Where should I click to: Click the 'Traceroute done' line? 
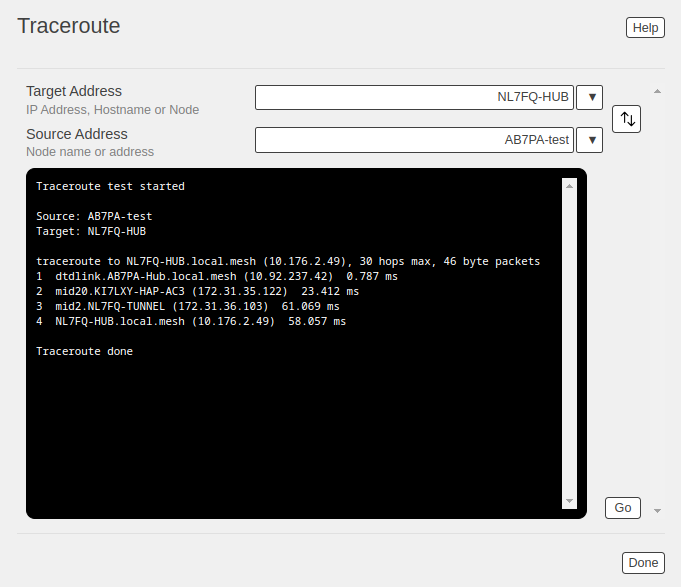(84, 351)
